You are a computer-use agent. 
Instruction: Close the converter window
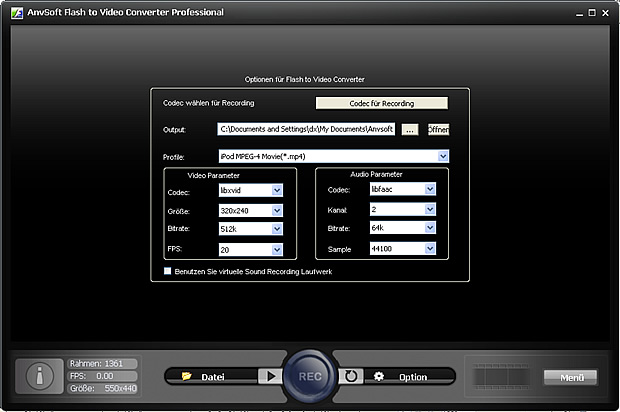coord(605,13)
